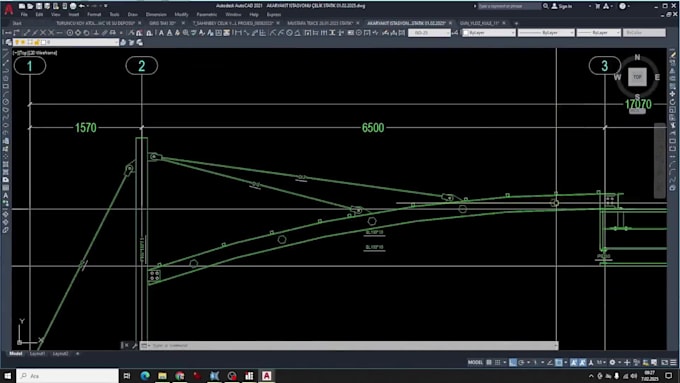
Task: Toggle Ortho mode in status bar
Action: (x=513, y=363)
